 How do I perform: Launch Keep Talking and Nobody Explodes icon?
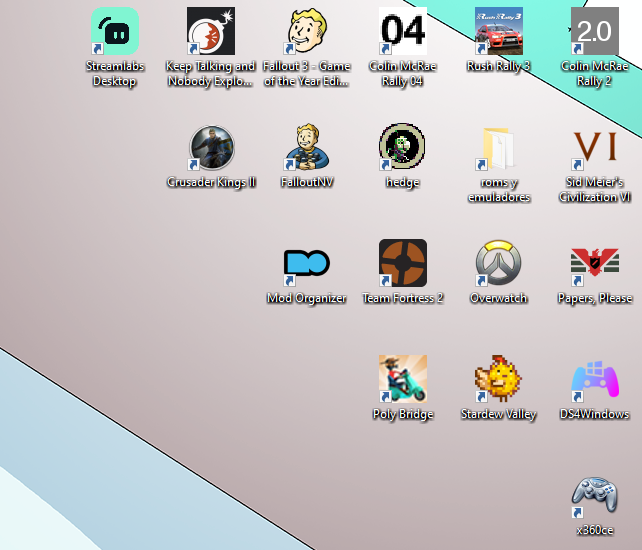coord(211,31)
